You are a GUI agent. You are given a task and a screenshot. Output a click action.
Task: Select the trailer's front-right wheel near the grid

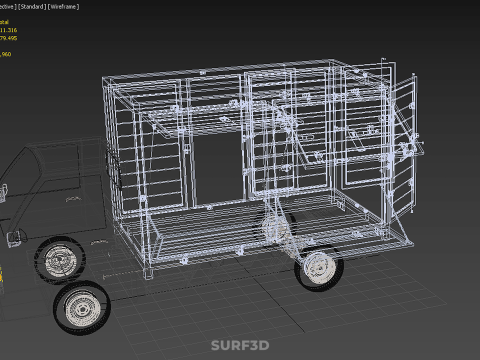pos(319,267)
